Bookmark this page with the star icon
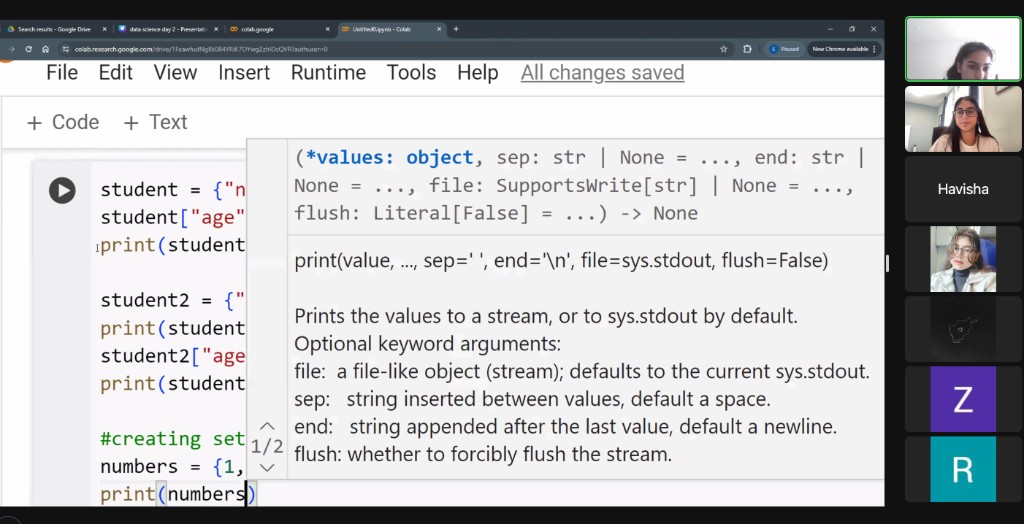 point(724,49)
